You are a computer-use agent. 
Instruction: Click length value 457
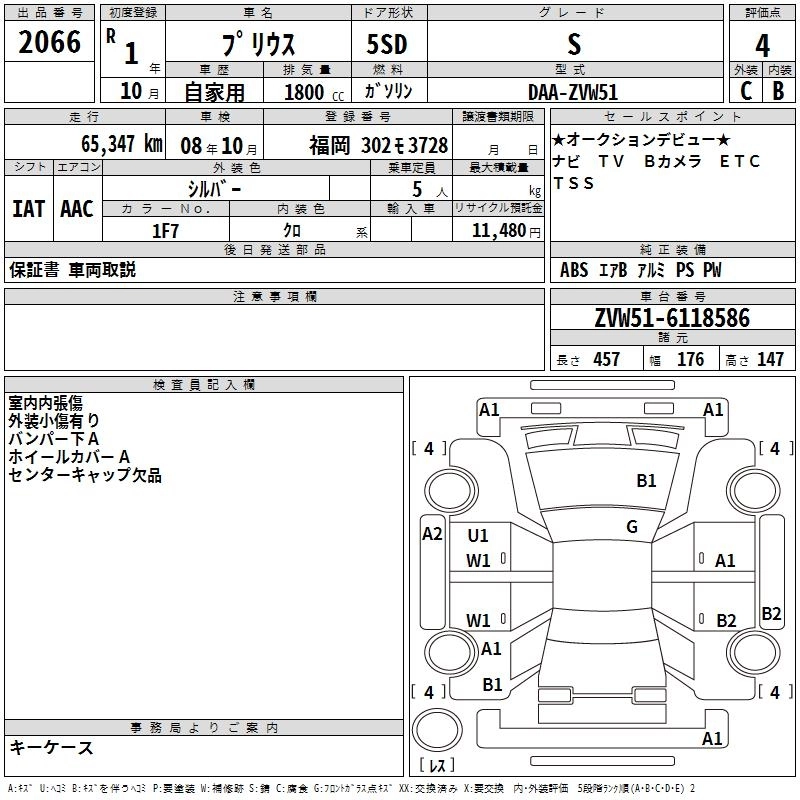pyautogui.click(x=607, y=359)
